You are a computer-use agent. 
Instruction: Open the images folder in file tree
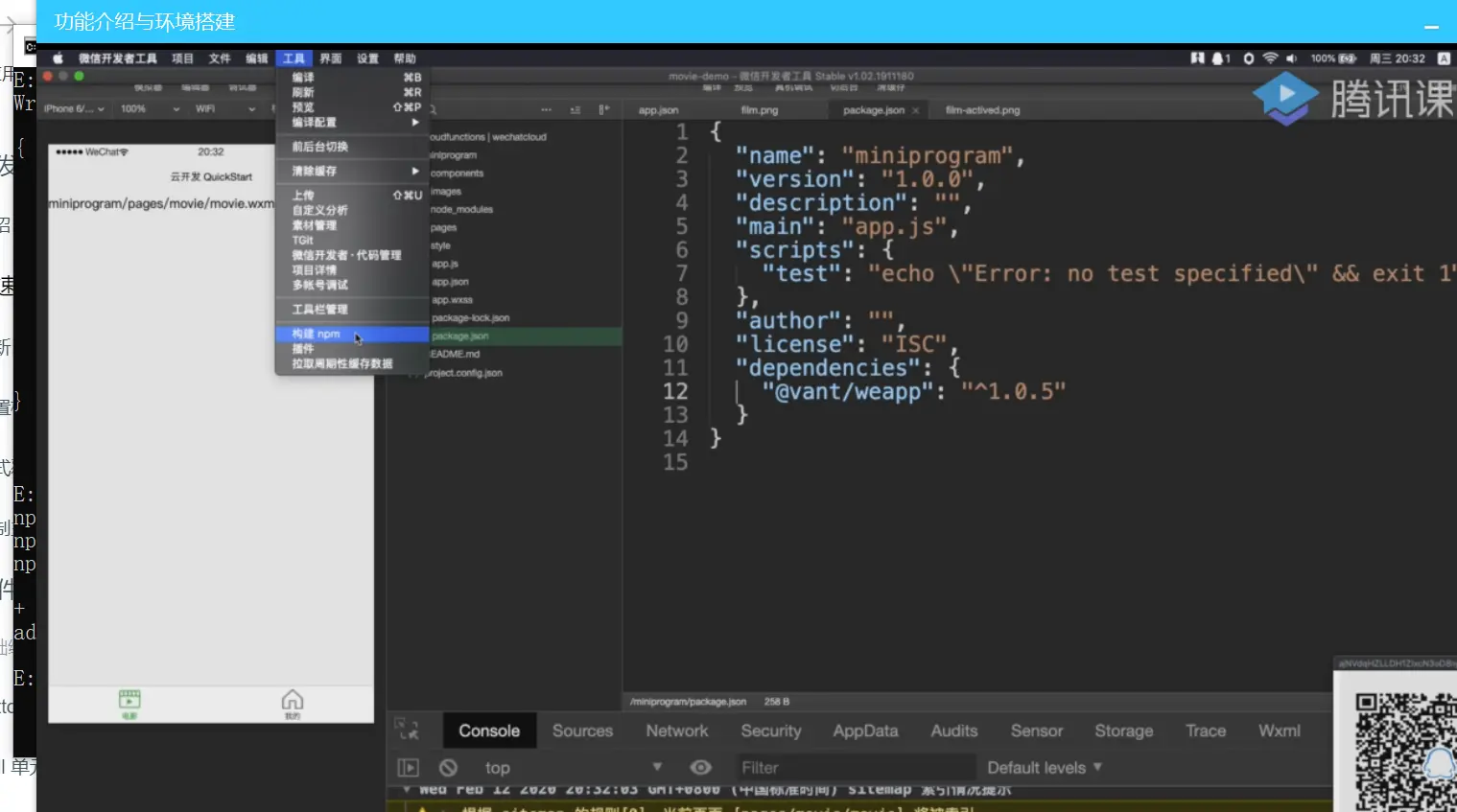pos(446,192)
